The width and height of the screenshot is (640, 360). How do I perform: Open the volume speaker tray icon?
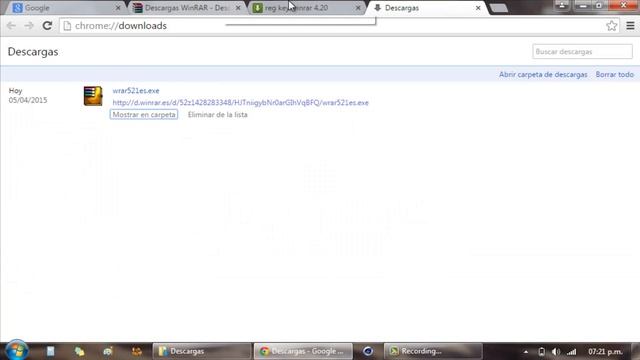[x=556, y=351]
